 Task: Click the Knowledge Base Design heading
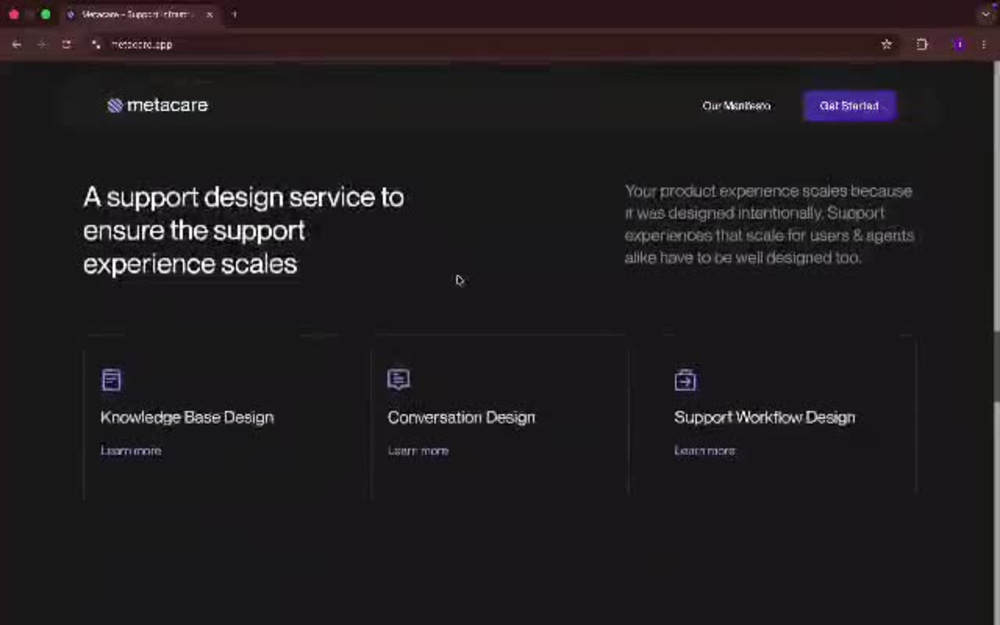[187, 417]
